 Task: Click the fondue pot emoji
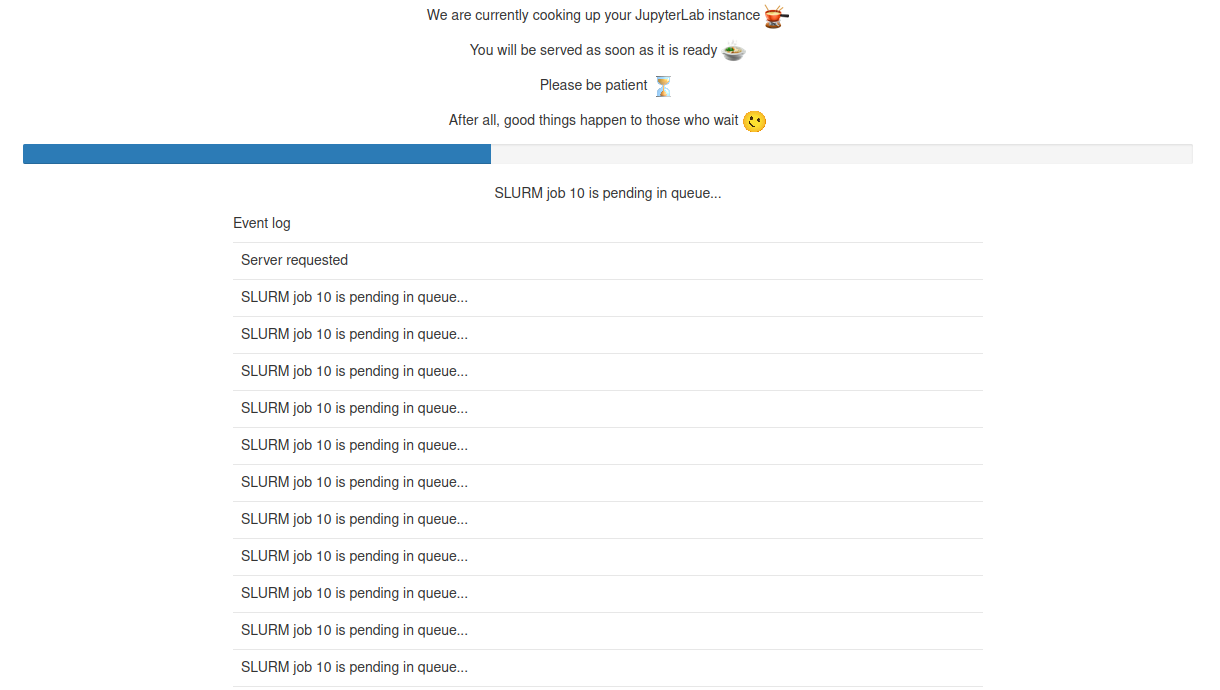pyautogui.click(x=777, y=16)
